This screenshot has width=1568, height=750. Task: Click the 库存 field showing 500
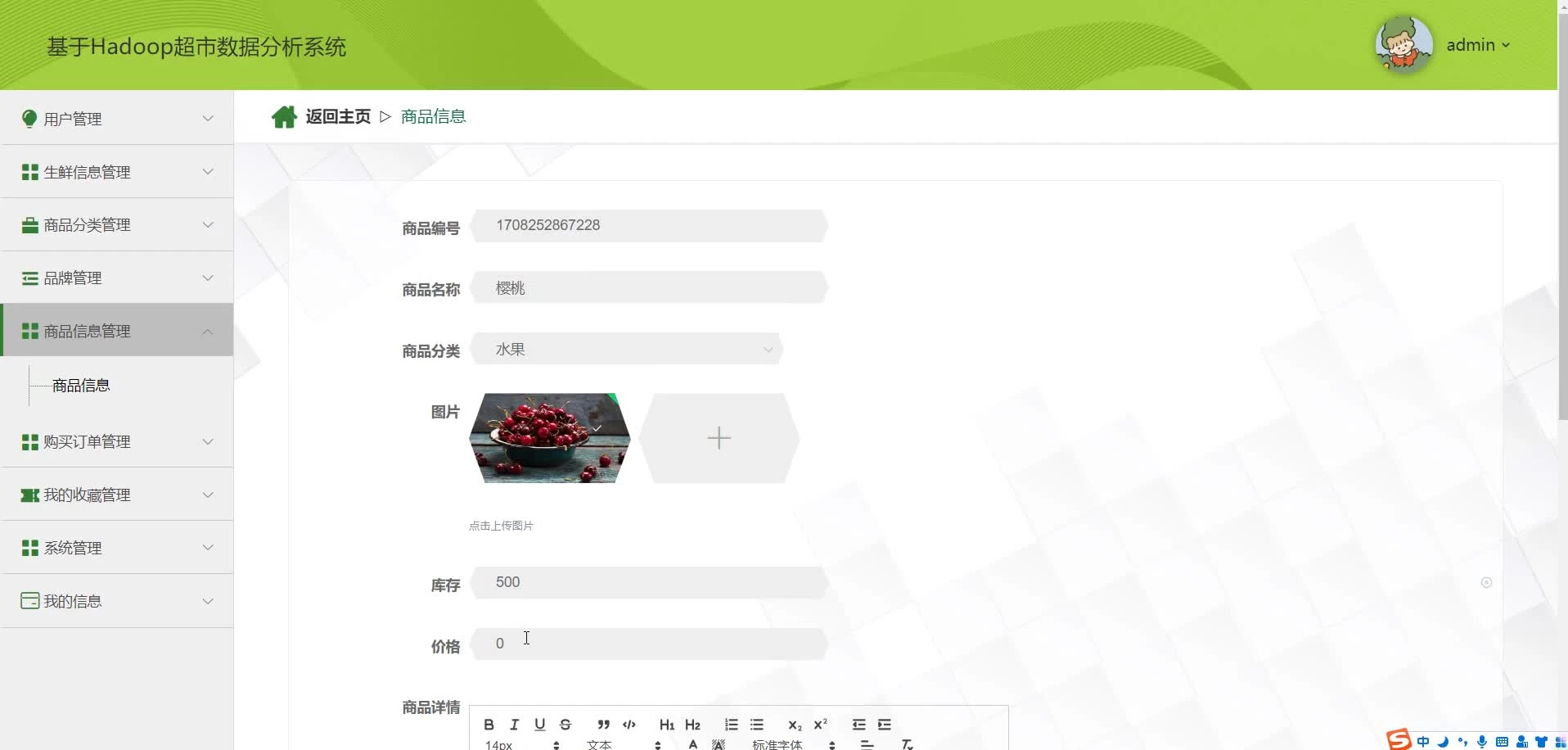(649, 582)
